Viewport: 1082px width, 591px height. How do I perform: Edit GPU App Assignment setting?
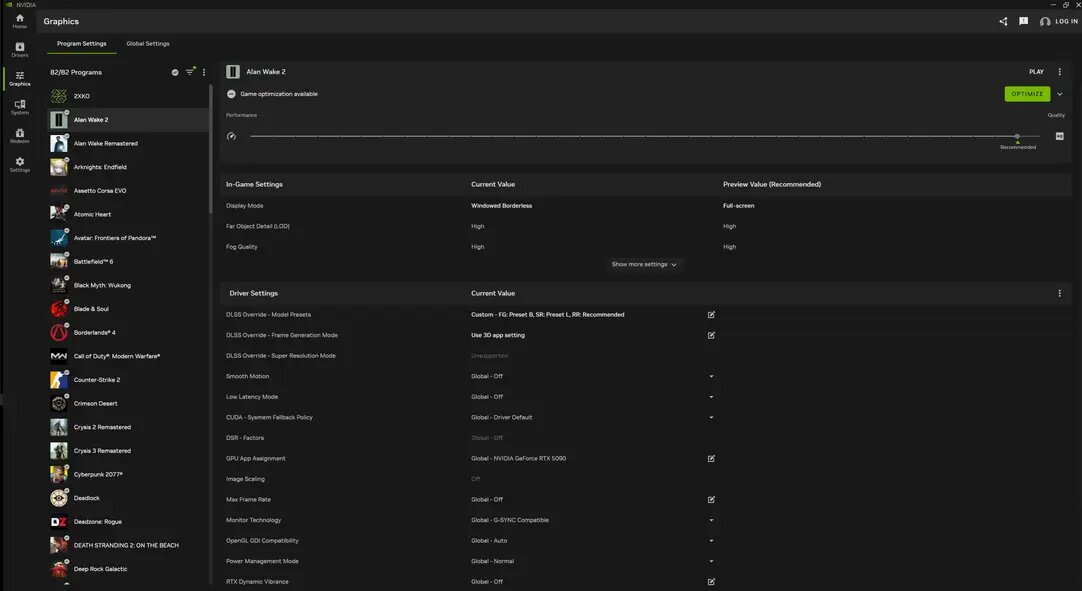[711, 458]
